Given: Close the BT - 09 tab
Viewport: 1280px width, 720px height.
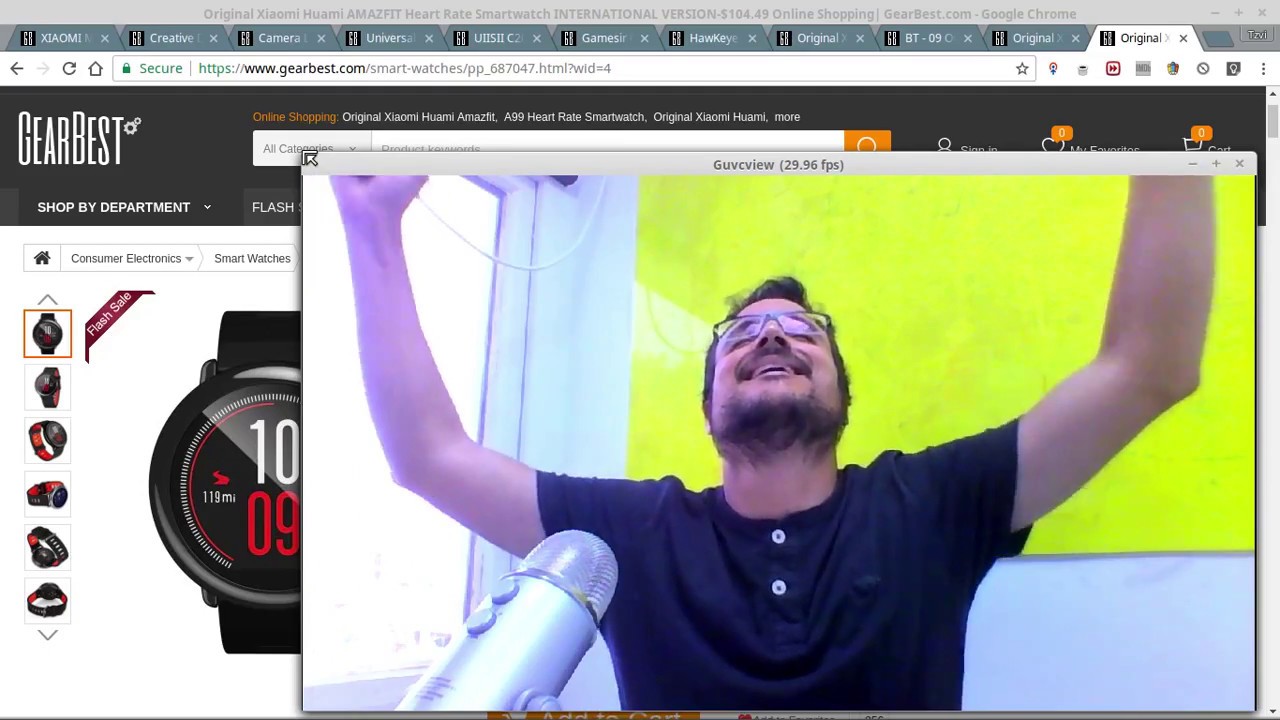Looking at the screenshot, I should point(967,38).
